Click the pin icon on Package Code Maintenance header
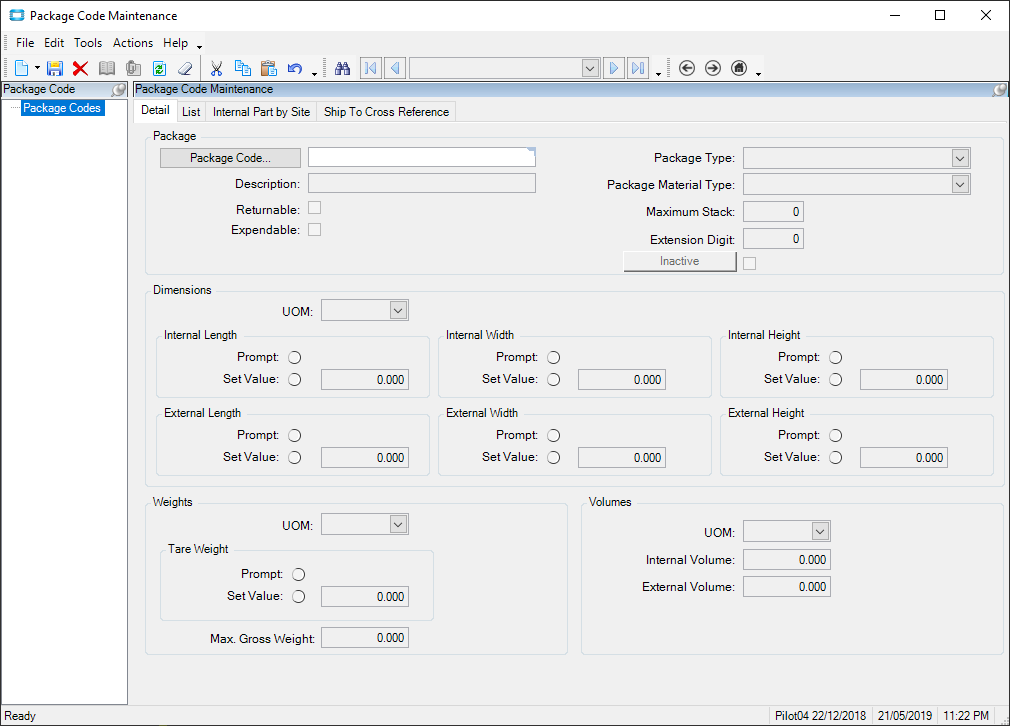Image resolution: width=1010 pixels, height=726 pixels. 1000,90
